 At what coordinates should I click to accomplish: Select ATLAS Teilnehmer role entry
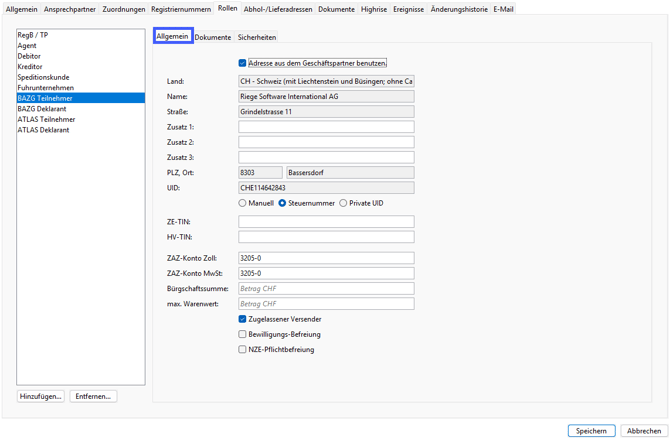pyautogui.click(x=46, y=119)
